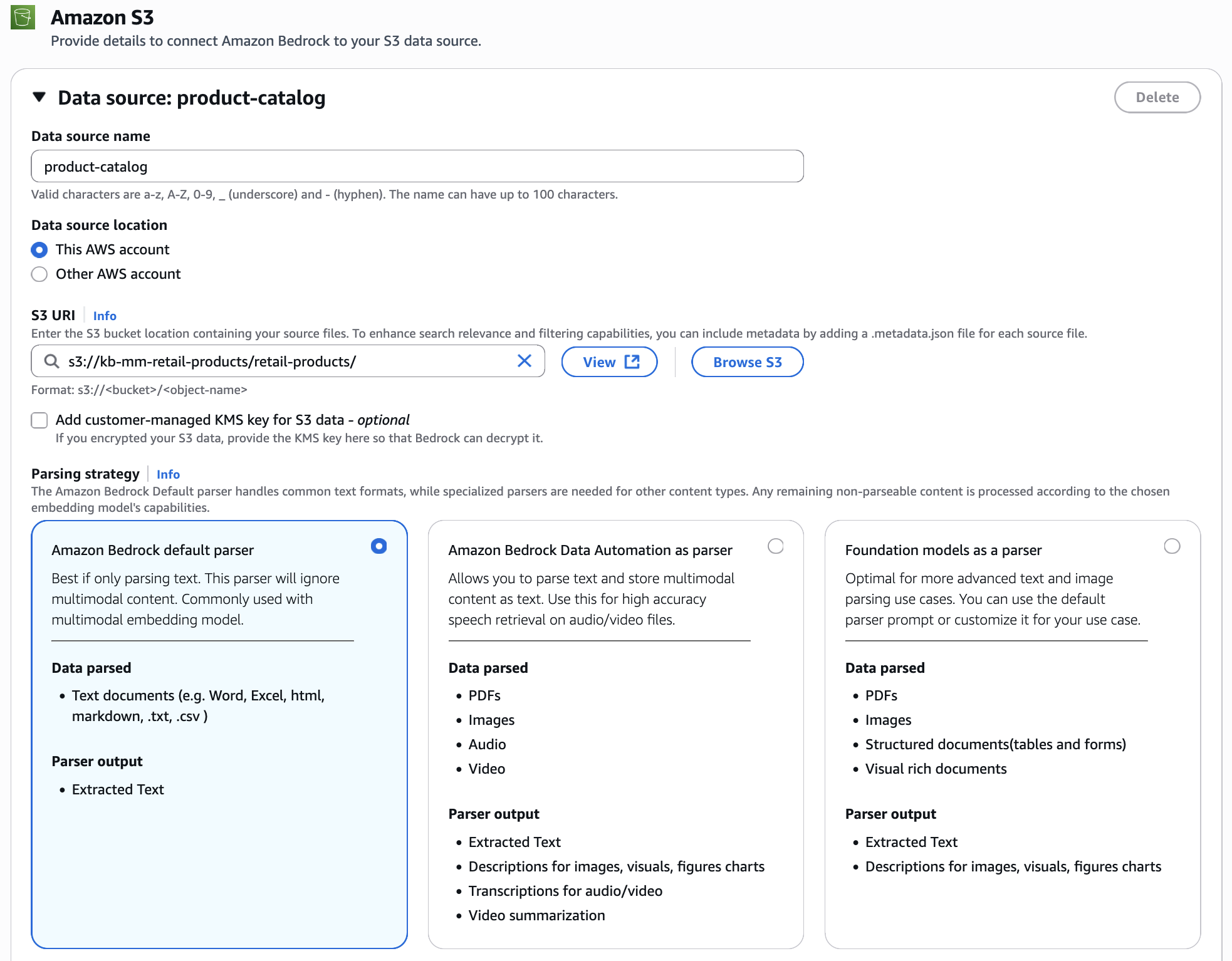1232x961 pixels.
Task: Collapse the product-catalog data source section
Action: (x=39, y=97)
